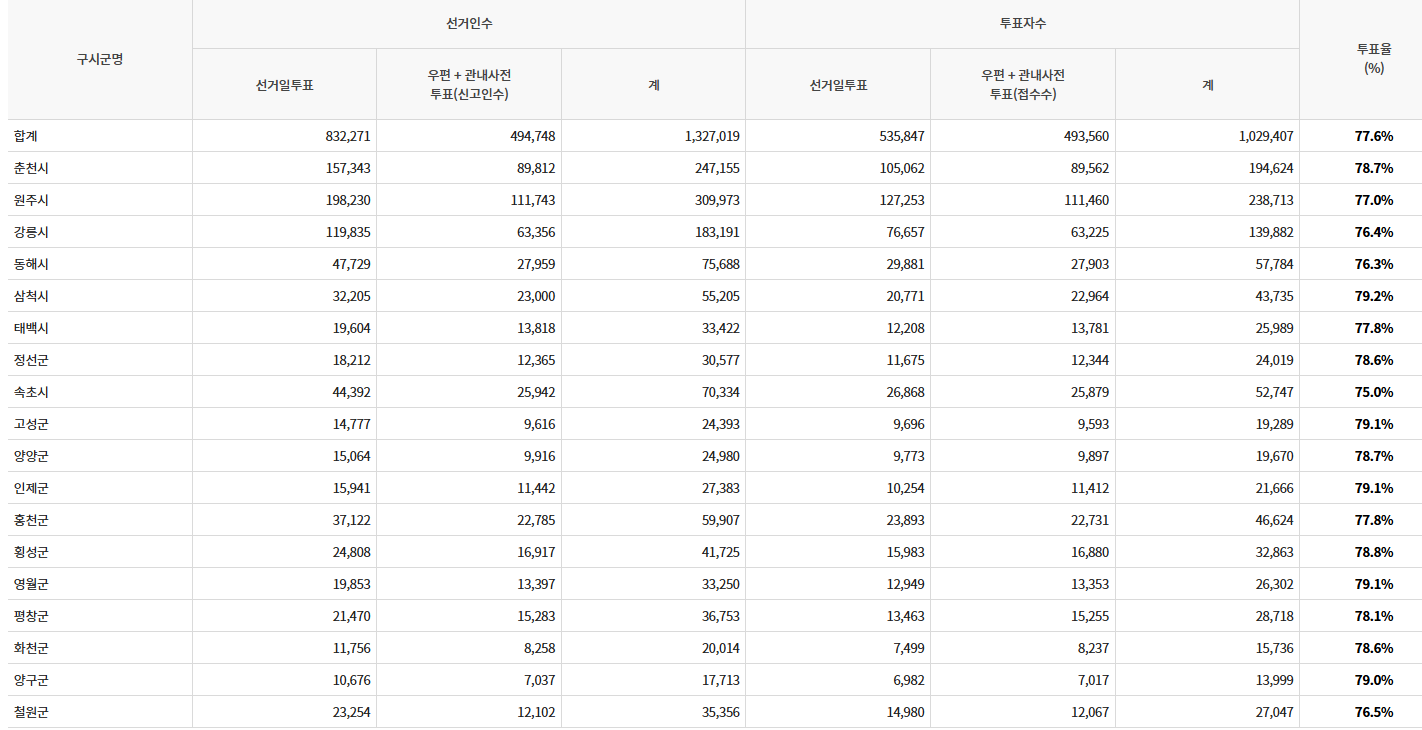Click the 우편 + 관내사전 투표(접수수) header
This screenshot has width=1422, height=730.
1021,84
